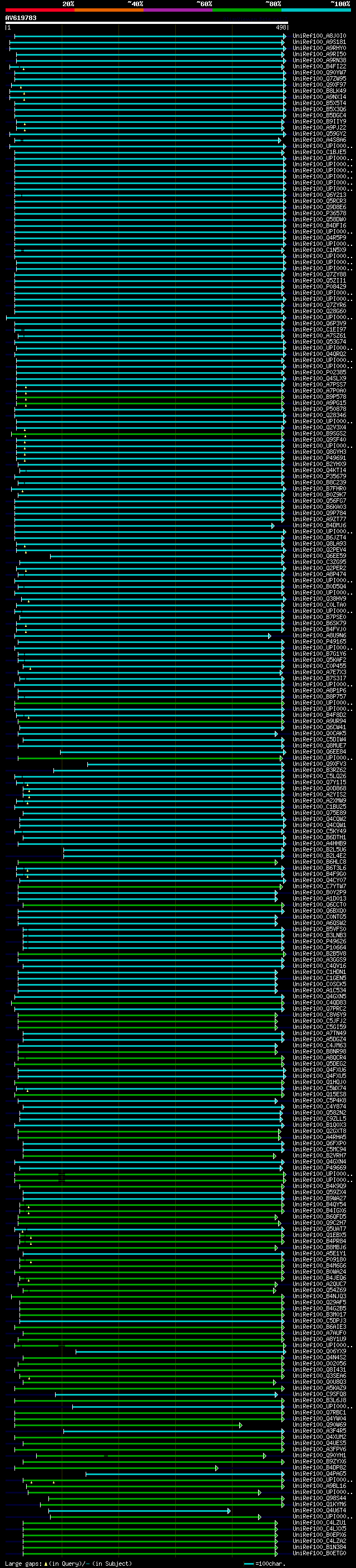356x1568 pixels.
Task: Click the UniRef100_Q7PRC2 hit label
Action: pos(319,1008)
